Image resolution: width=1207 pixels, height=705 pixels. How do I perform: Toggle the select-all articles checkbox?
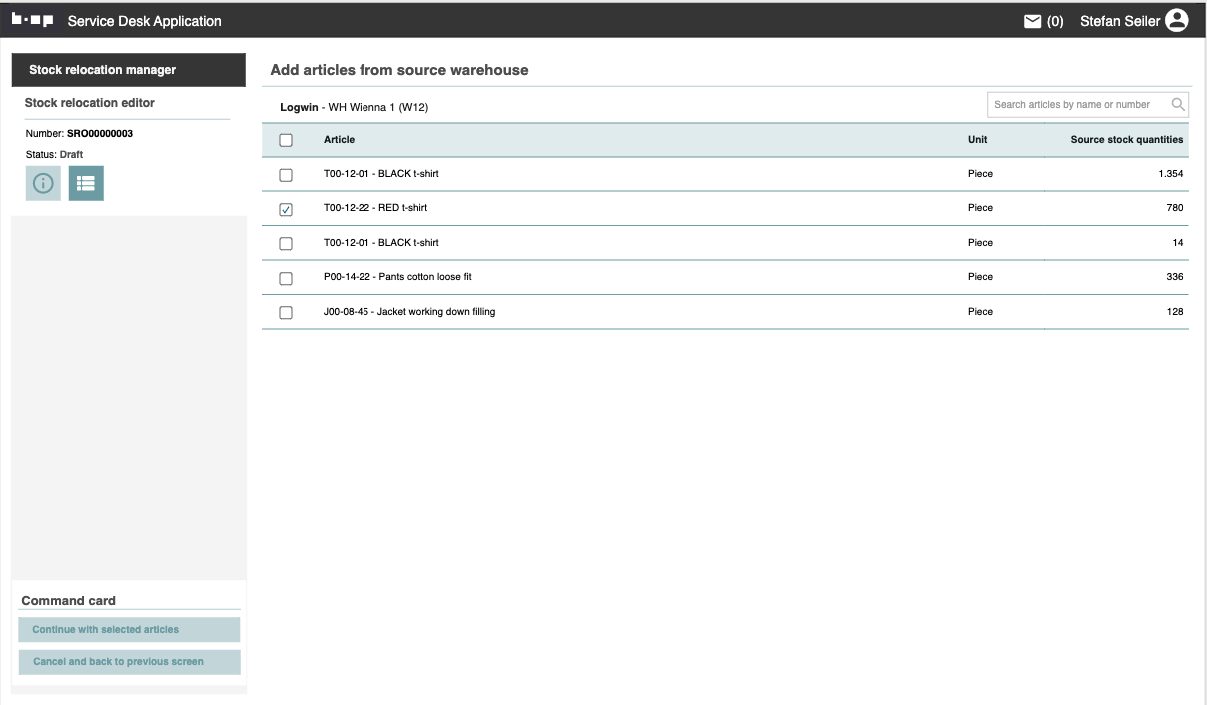click(x=286, y=140)
